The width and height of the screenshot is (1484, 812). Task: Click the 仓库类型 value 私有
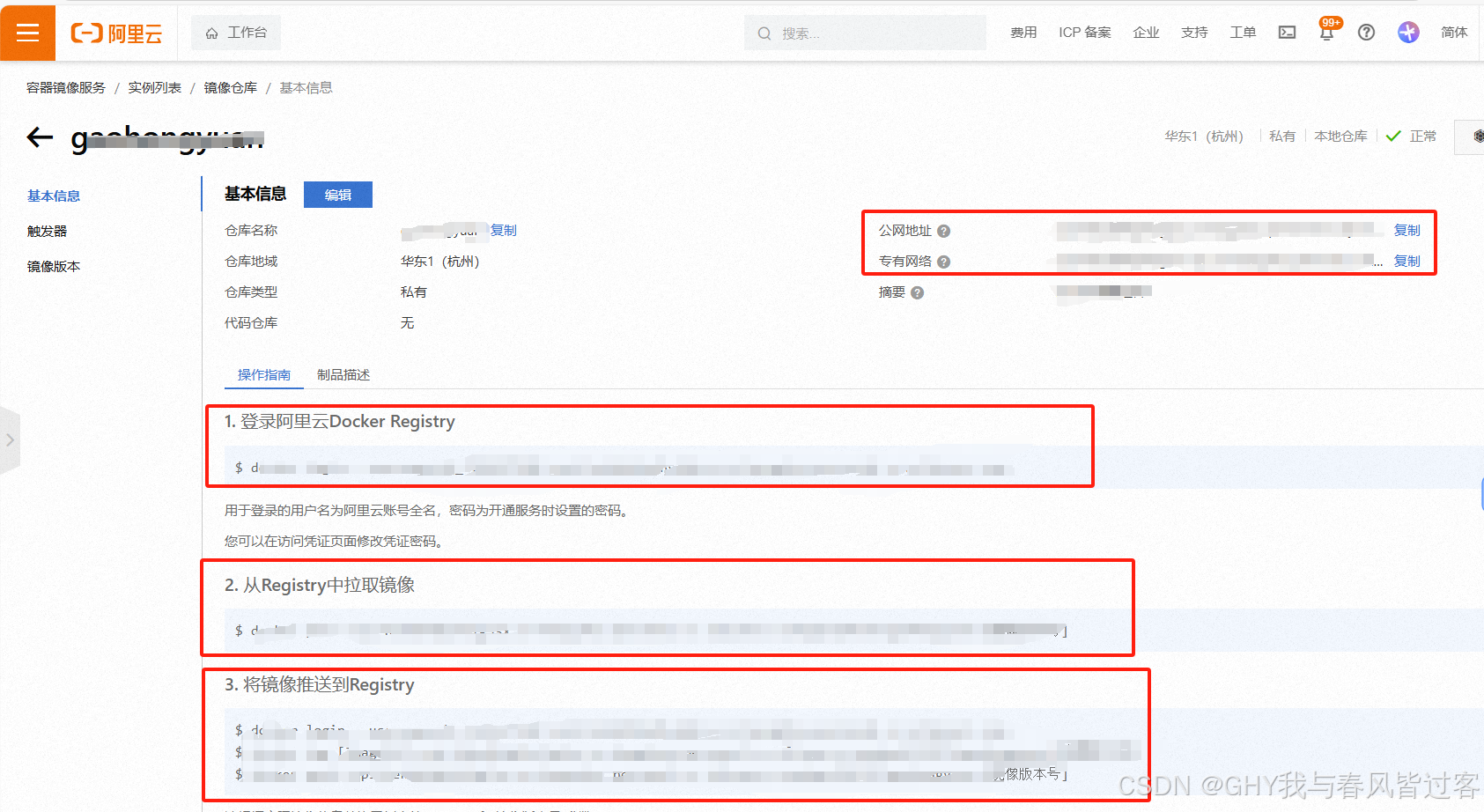(x=414, y=292)
